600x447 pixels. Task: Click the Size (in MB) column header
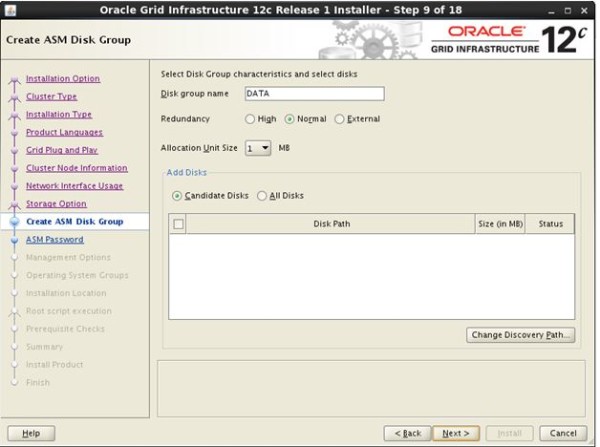coord(500,224)
